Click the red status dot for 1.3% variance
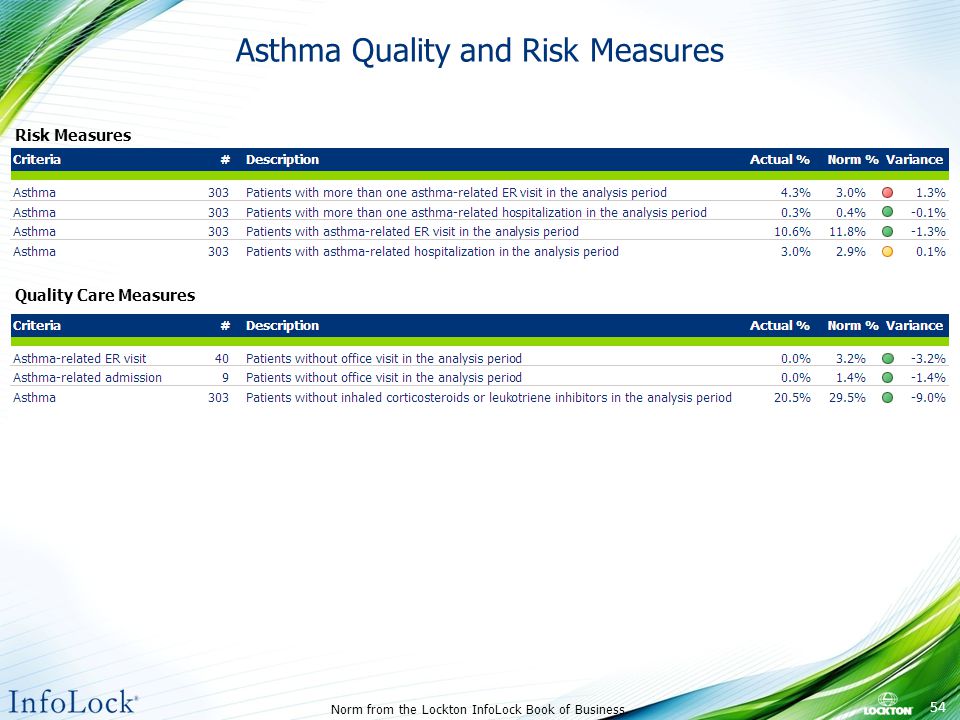 (887, 192)
